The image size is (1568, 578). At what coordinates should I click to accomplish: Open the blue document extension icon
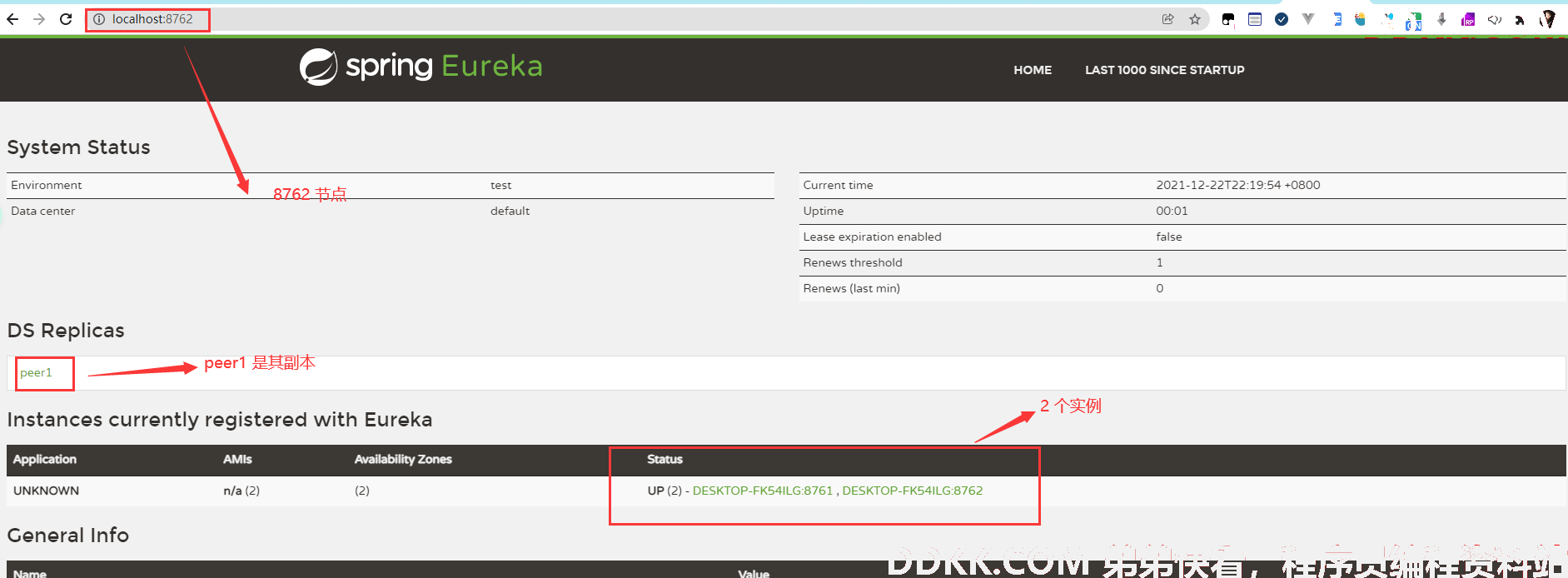coord(1337,19)
